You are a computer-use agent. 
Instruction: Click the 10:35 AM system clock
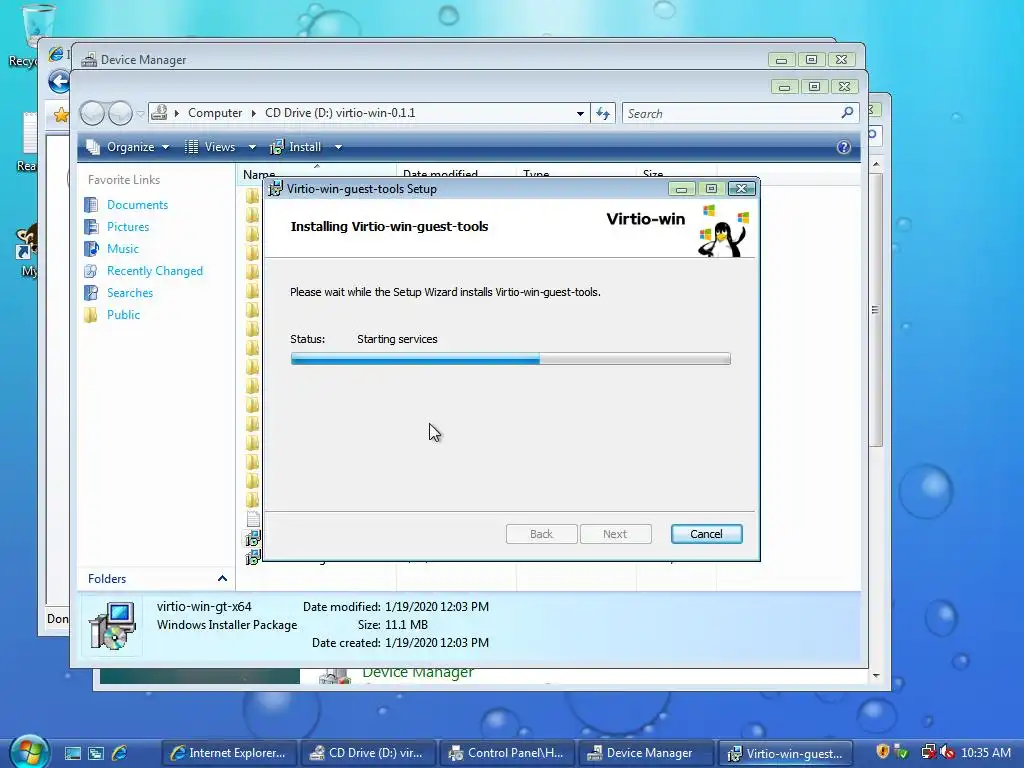[985, 752]
